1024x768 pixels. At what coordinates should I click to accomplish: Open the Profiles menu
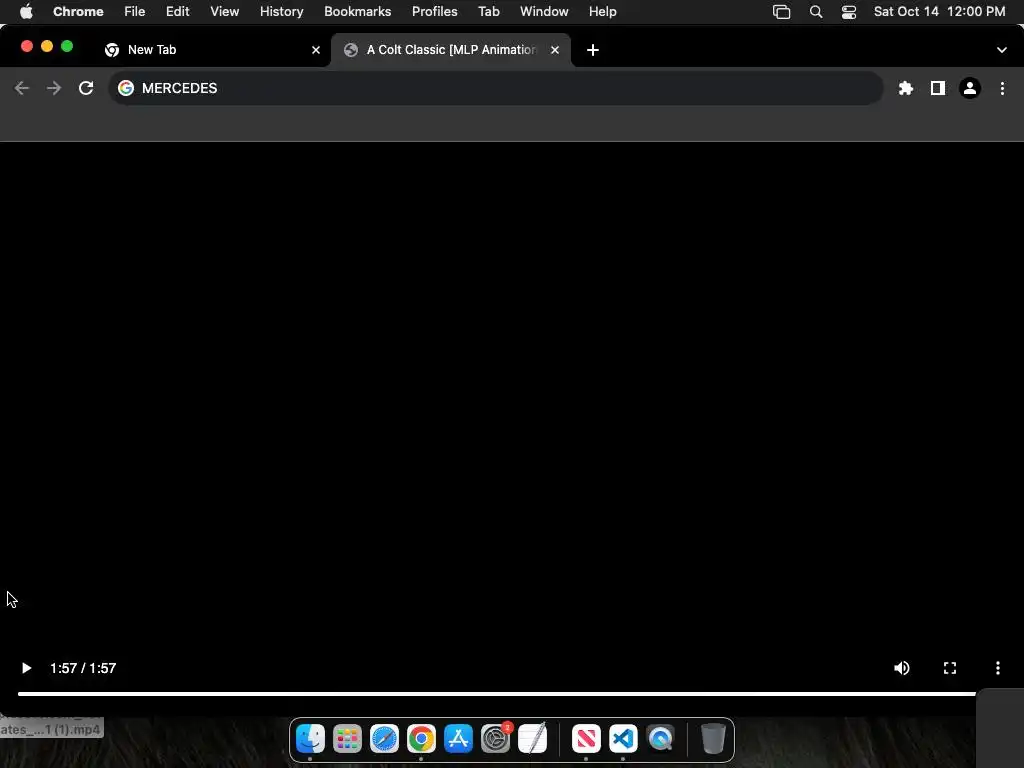434,11
